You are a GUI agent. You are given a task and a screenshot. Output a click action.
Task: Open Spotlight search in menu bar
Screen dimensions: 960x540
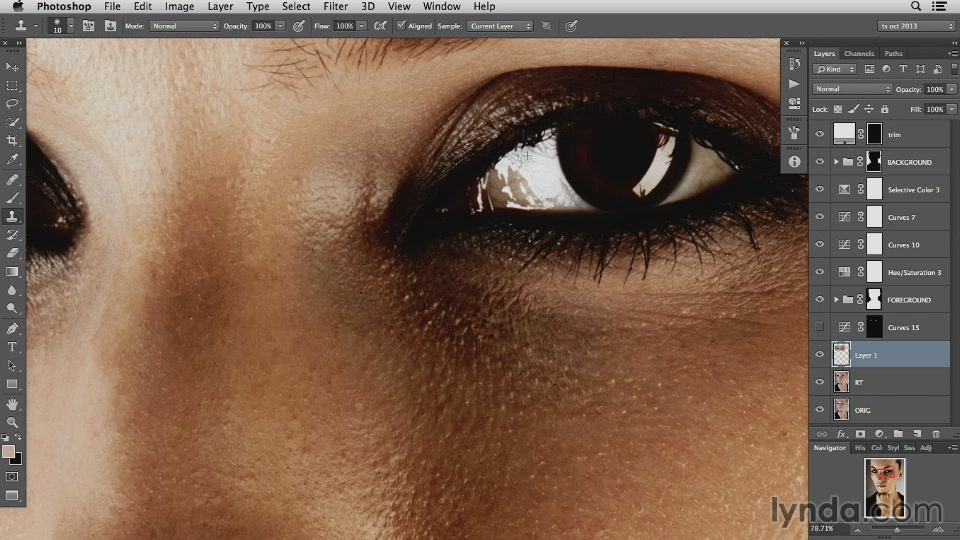tap(916, 6)
